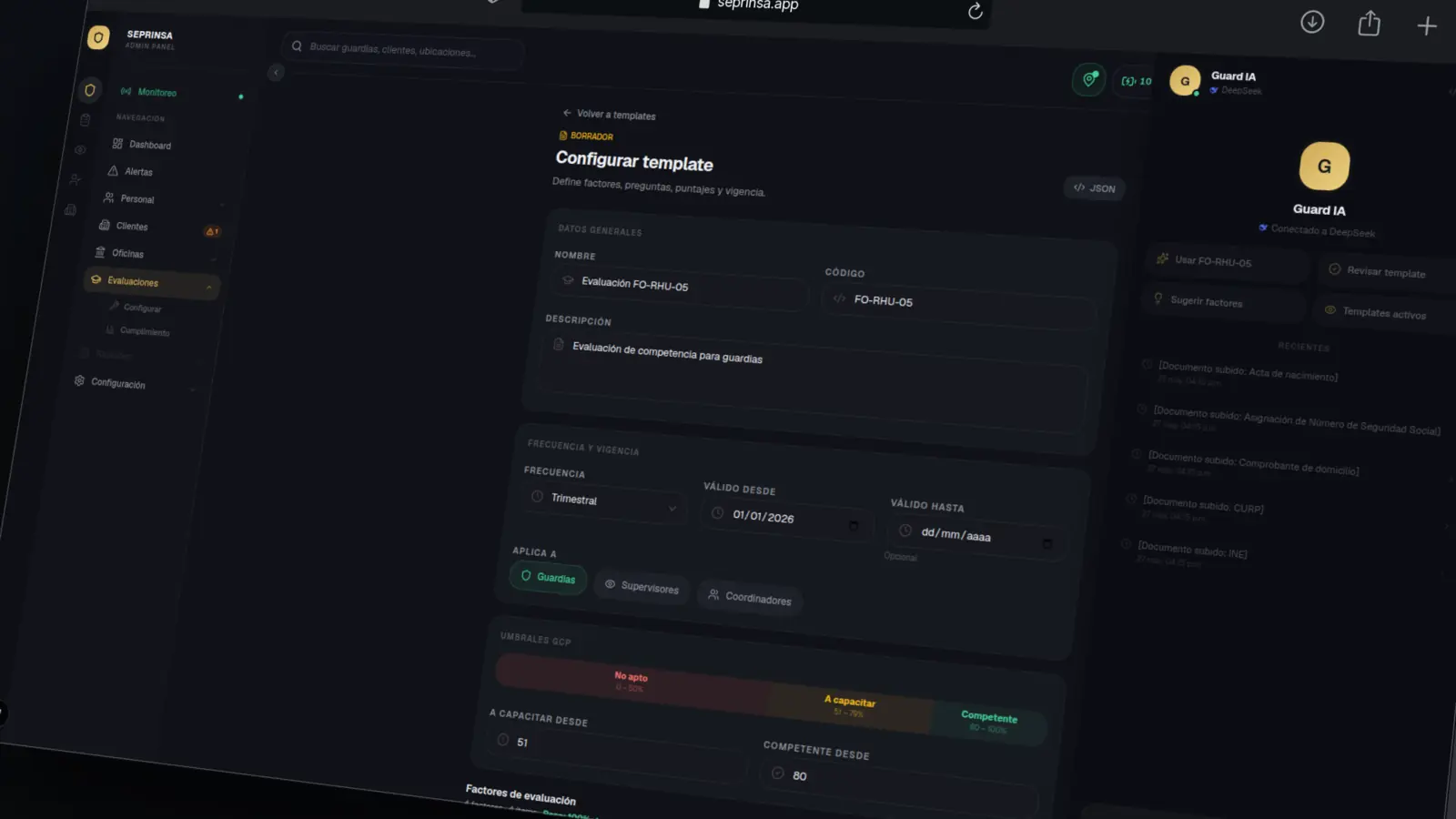Viewport: 1456px width, 819px height.
Task: Click the Configuración gear icon
Action: click(79, 380)
